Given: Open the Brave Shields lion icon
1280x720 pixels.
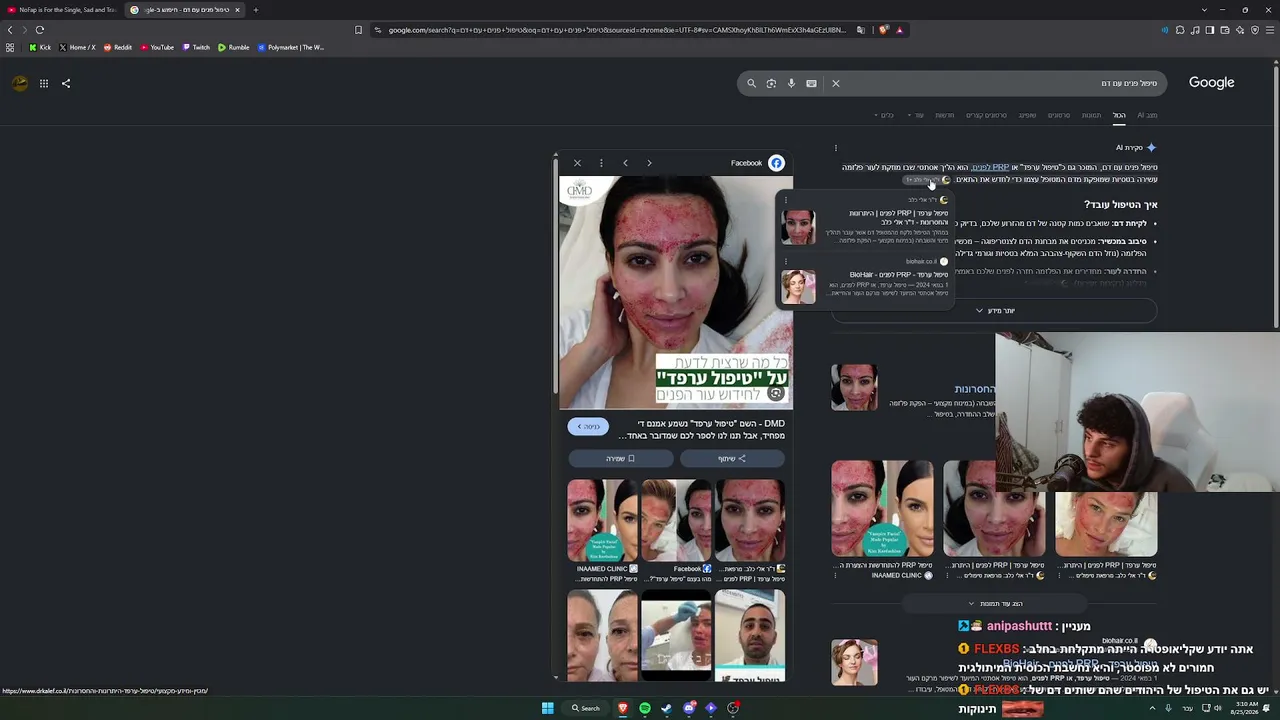Looking at the screenshot, I should [884, 30].
